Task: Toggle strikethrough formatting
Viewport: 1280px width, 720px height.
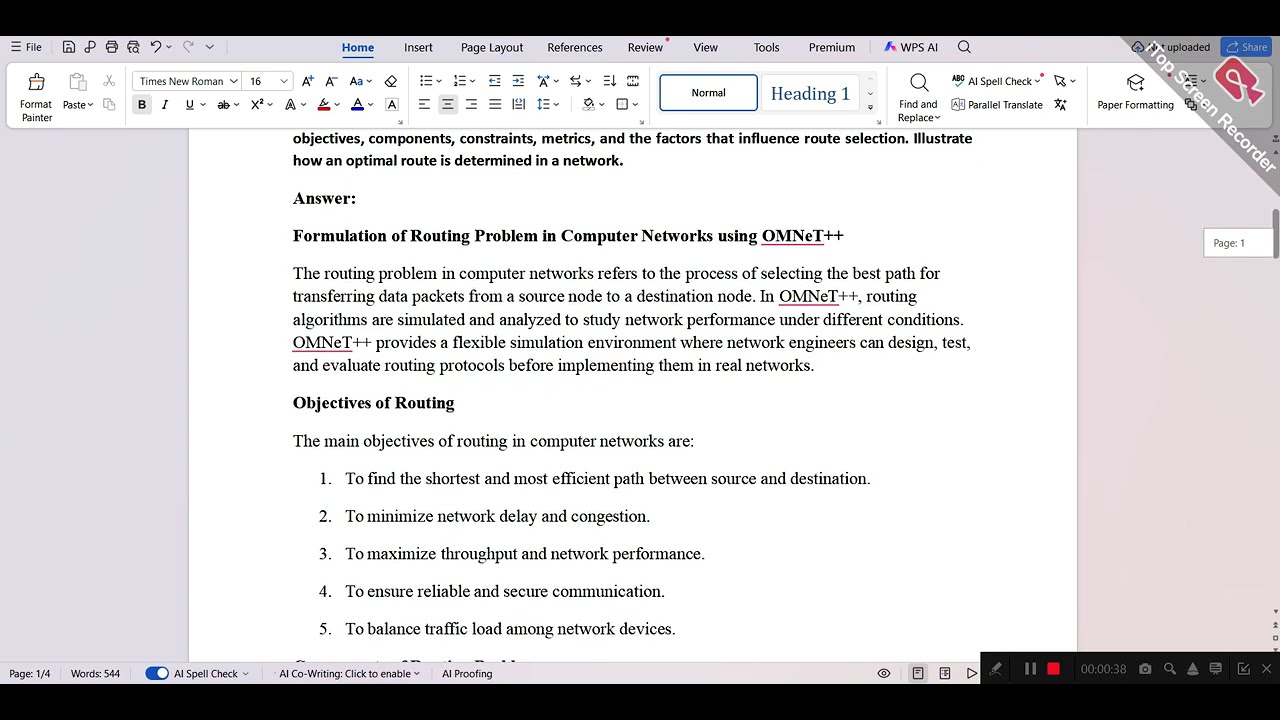Action: click(223, 104)
